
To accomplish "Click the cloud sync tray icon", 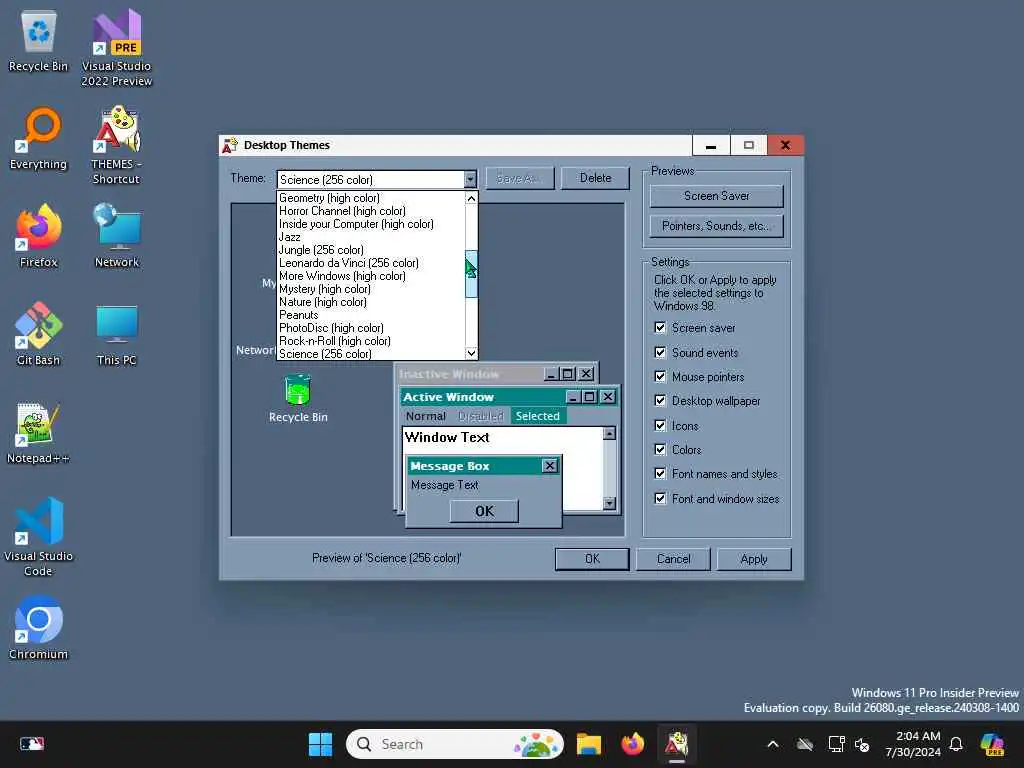I will pyautogui.click(x=805, y=744).
